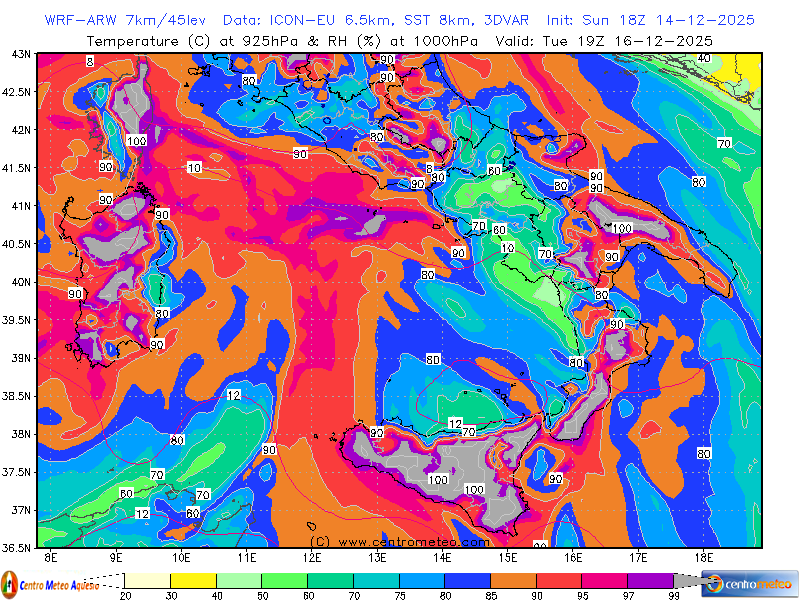
Task: Click the Temperature and RH title line
Action: coord(400,41)
